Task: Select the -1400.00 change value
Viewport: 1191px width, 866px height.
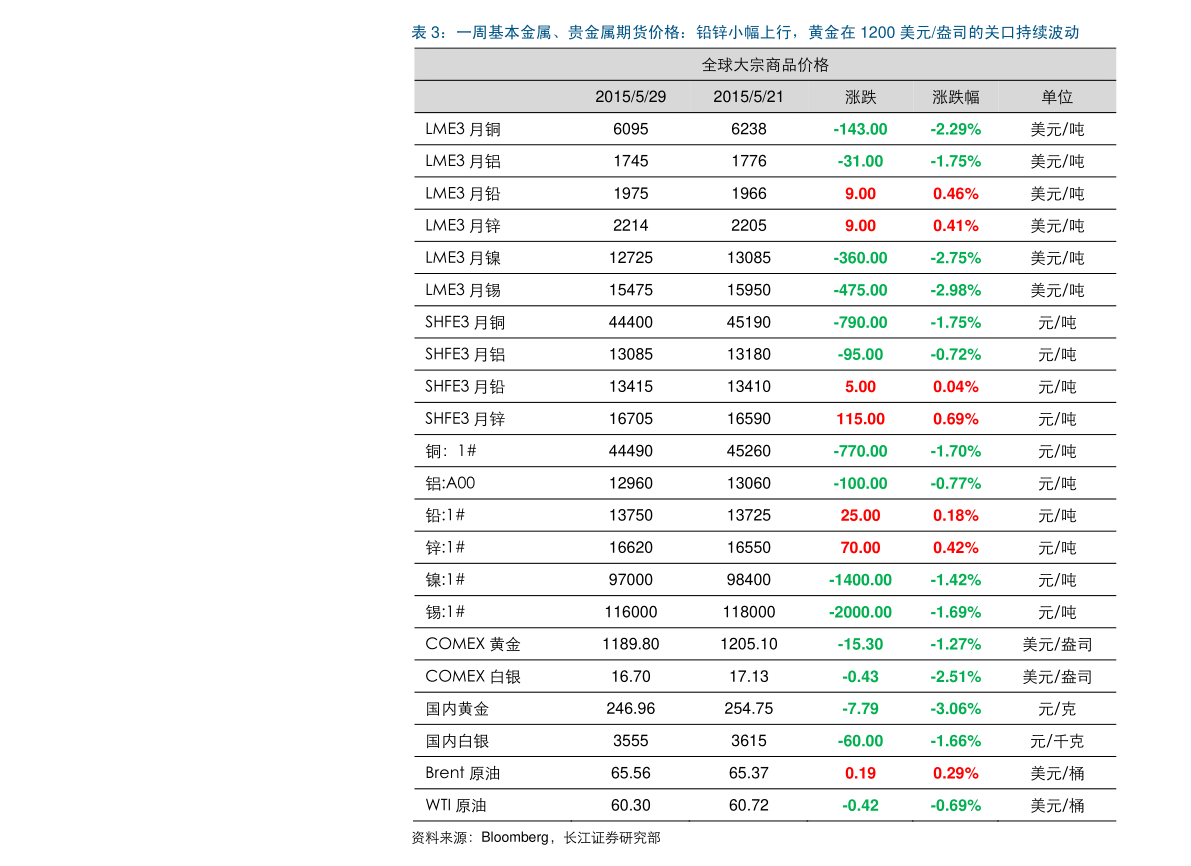Action: click(x=860, y=580)
